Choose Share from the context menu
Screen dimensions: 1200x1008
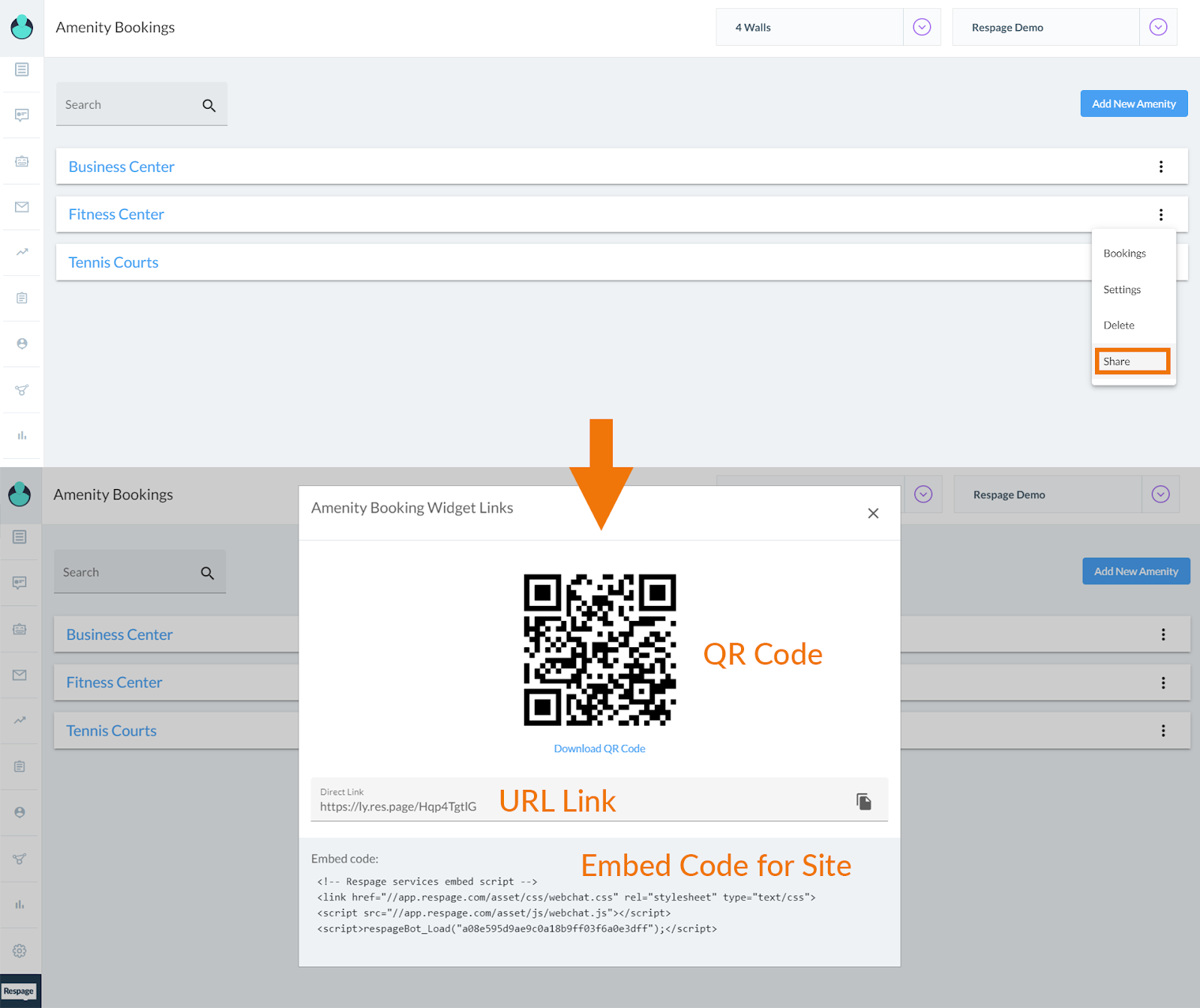pos(1132,361)
